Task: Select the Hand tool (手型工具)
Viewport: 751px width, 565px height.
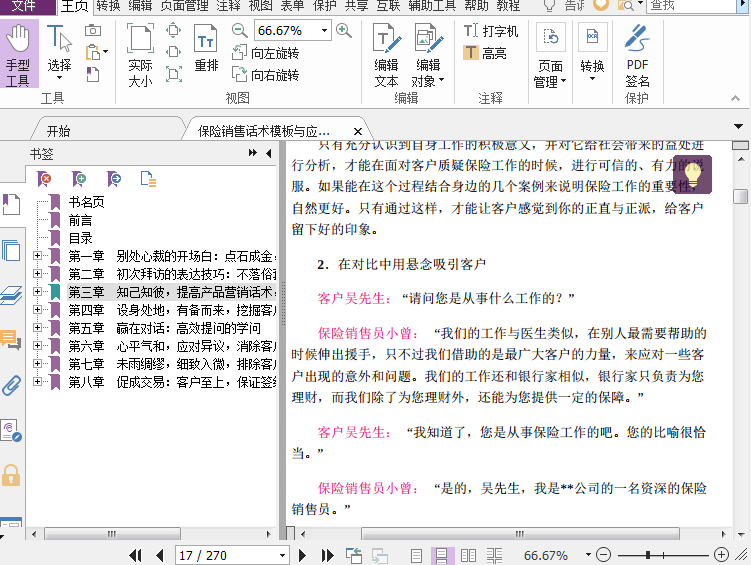Action: click(19, 55)
